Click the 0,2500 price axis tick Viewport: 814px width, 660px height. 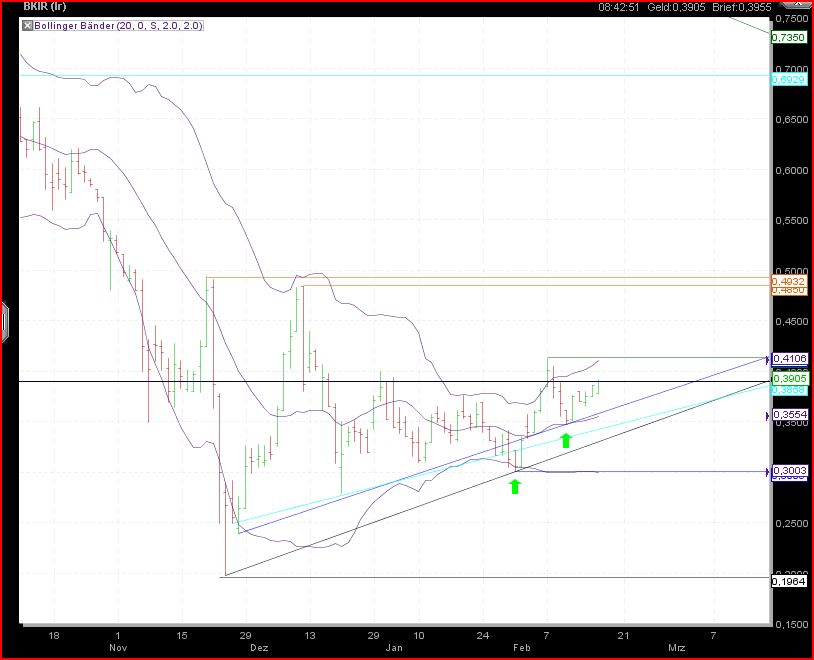(791, 523)
